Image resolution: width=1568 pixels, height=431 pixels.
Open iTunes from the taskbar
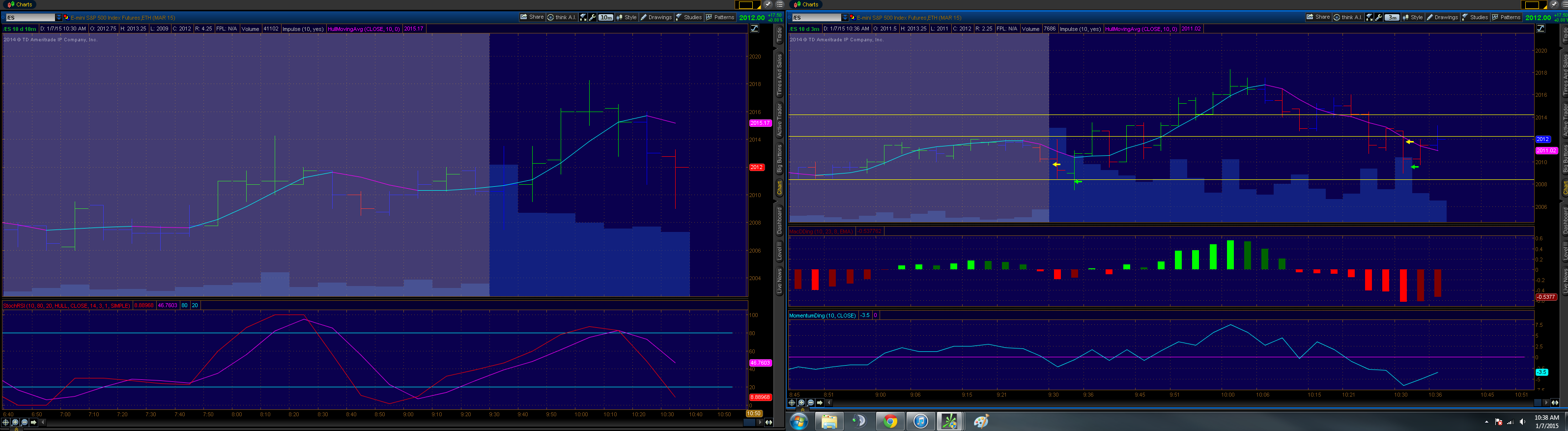920,421
